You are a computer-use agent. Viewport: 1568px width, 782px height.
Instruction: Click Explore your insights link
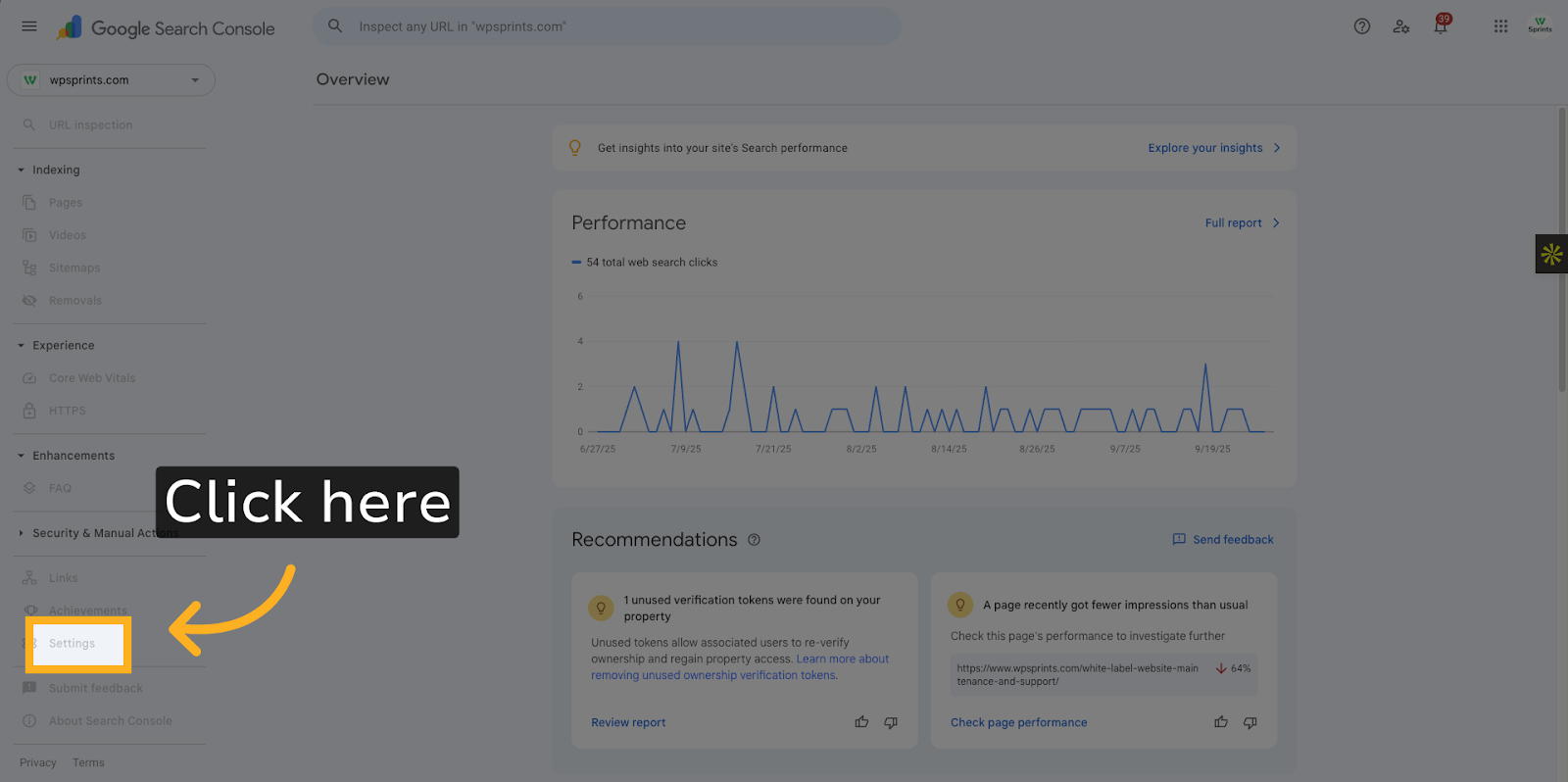1213,148
